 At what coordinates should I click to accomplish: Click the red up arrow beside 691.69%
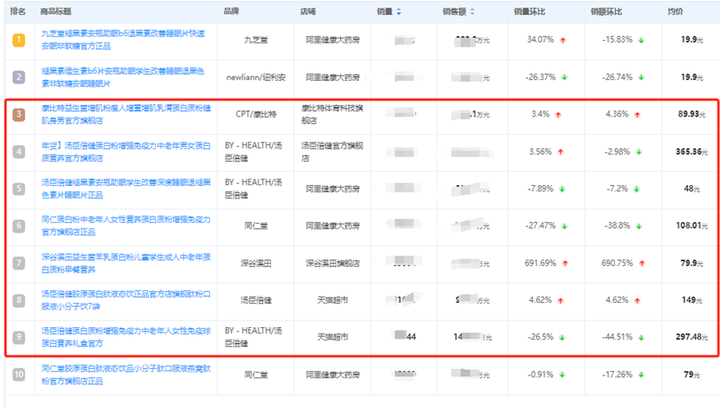click(x=565, y=263)
